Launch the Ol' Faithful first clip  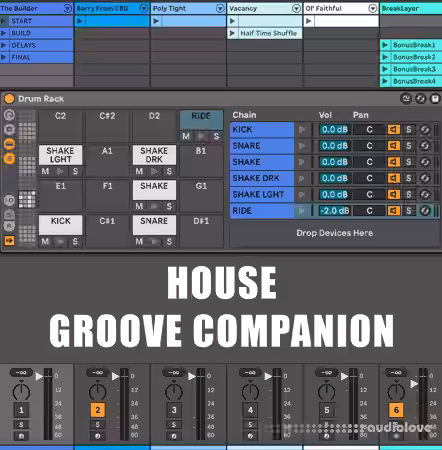point(309,21)
